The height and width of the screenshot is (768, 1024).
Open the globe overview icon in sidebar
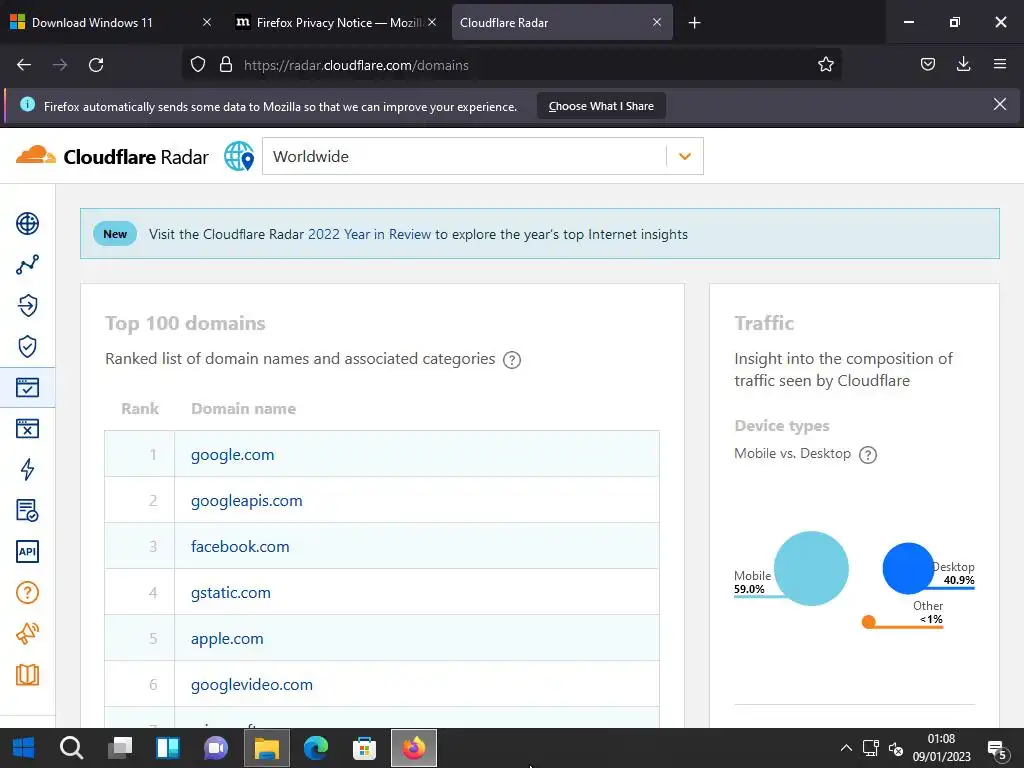tap(27, 223)
